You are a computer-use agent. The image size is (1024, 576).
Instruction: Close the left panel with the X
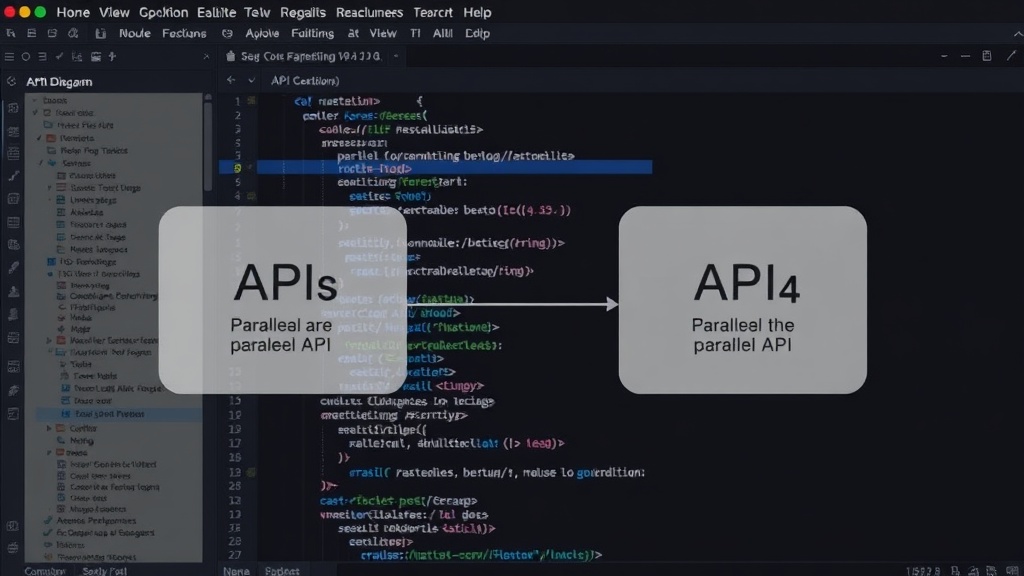click(x=206, y=57)
